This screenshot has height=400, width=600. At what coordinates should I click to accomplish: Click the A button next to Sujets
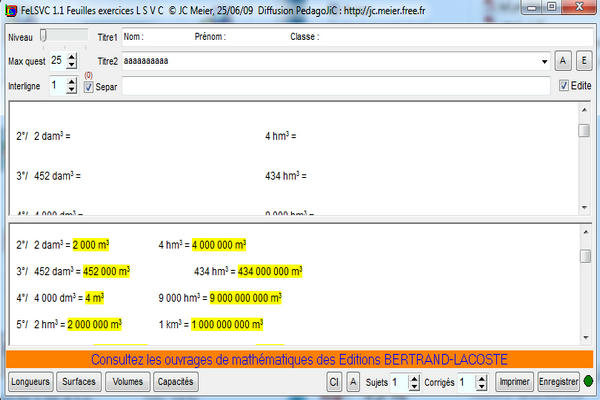(353, 382)
